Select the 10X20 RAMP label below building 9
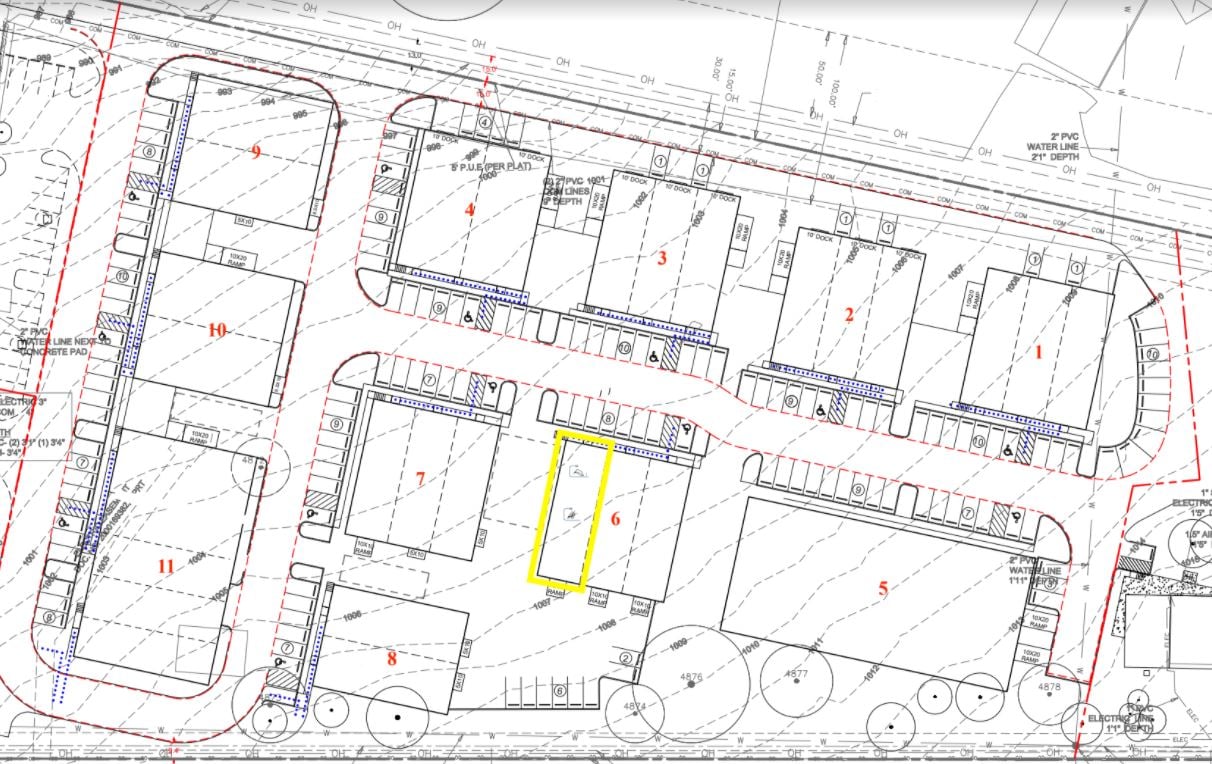 238,259
